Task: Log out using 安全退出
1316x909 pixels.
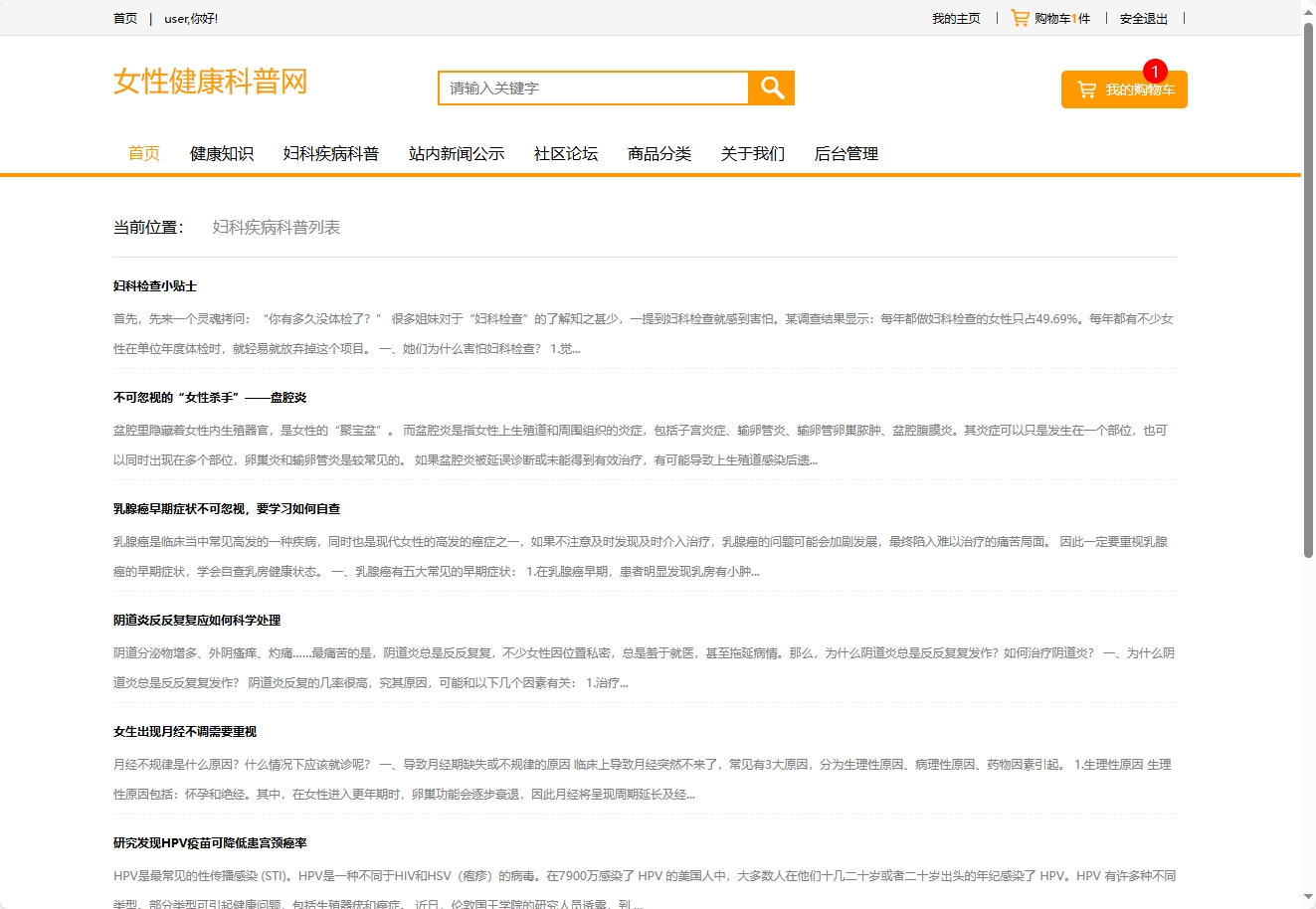Action: (x=1143, y=18)
